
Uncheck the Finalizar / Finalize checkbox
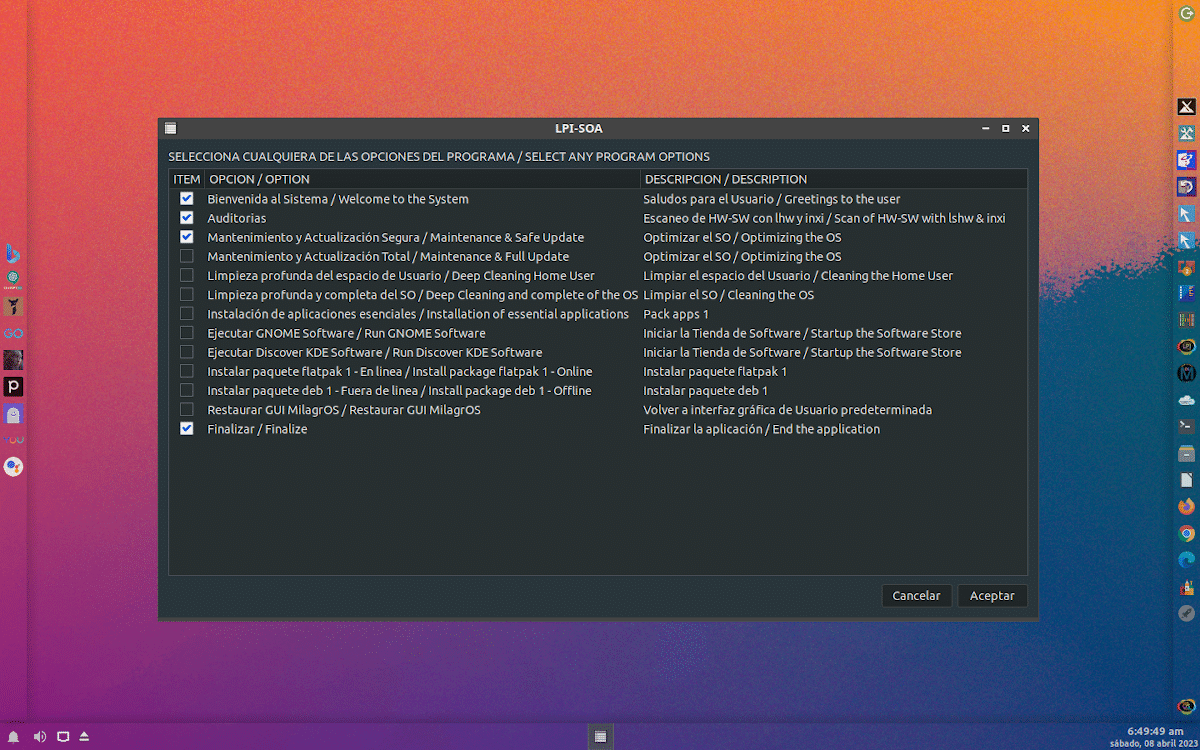(187, 429)
